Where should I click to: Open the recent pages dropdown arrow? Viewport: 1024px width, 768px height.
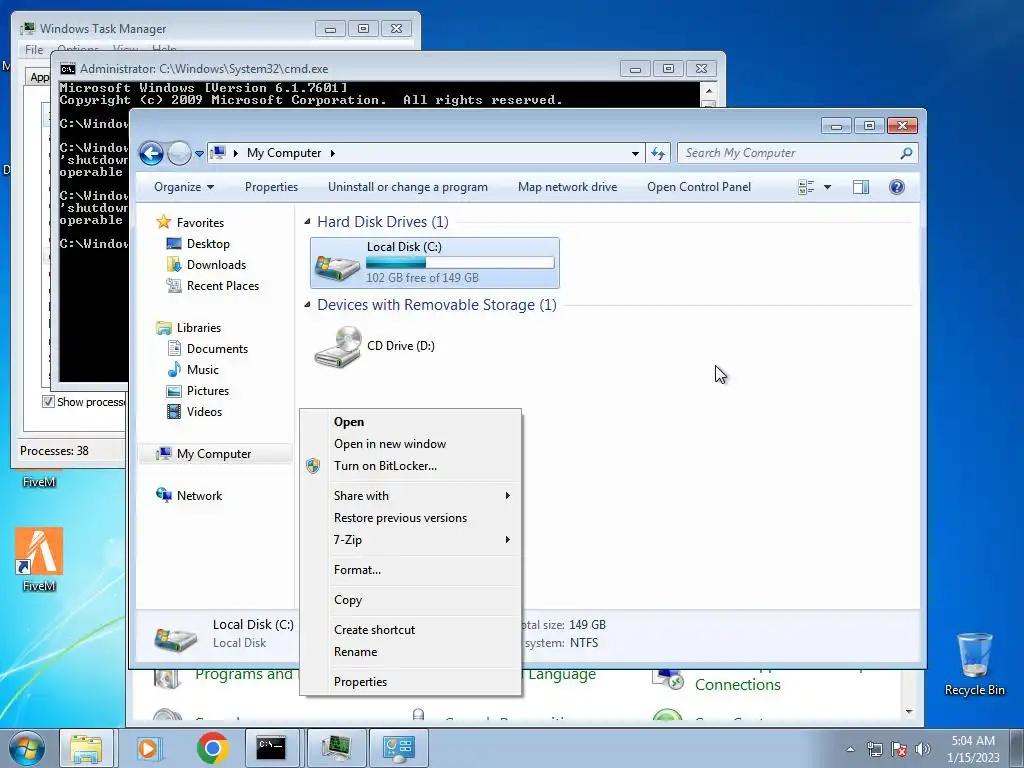coord(199,154)
